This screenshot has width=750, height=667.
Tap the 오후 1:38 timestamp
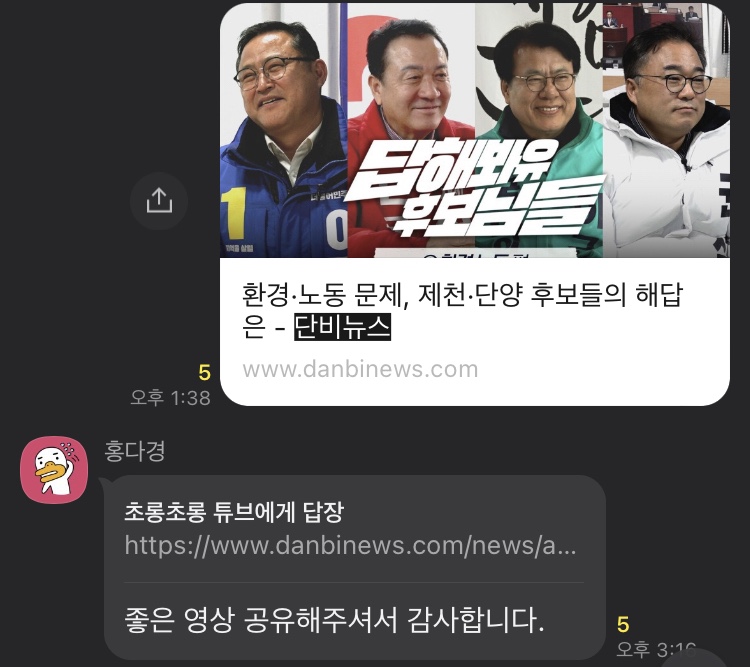tap(170, 398)
